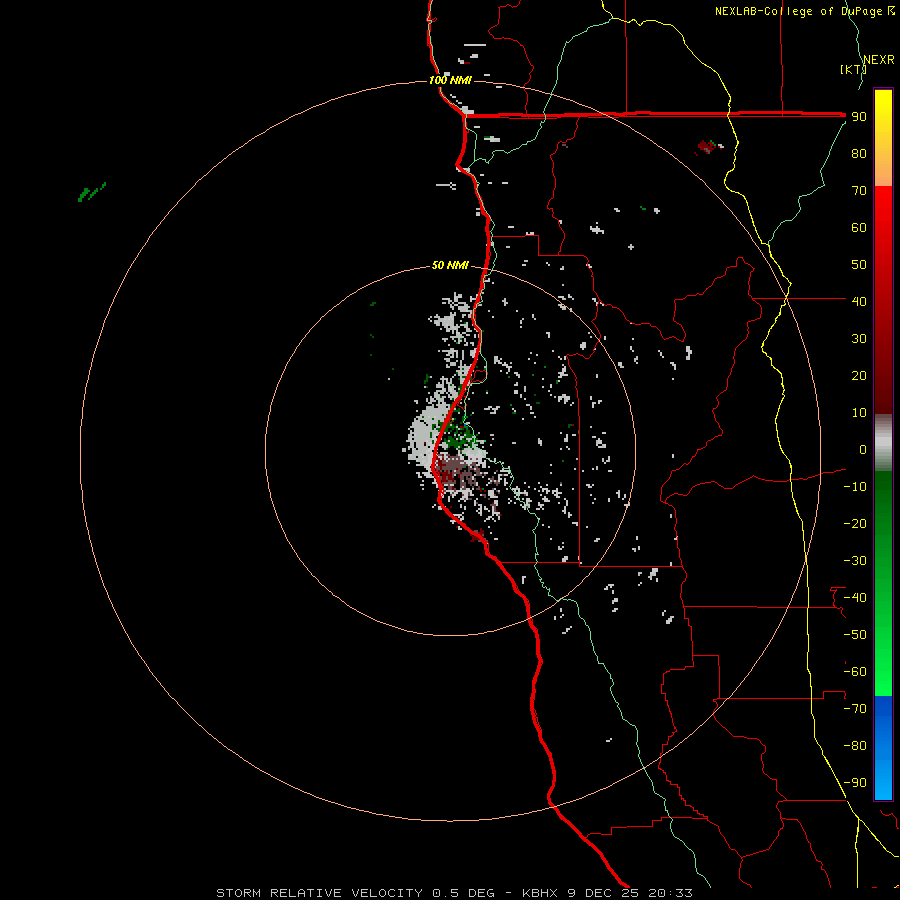The height and width of the screenshot is (900, 900).
Task: Click the NEXR label above the color bar
Action: point(879,60)
